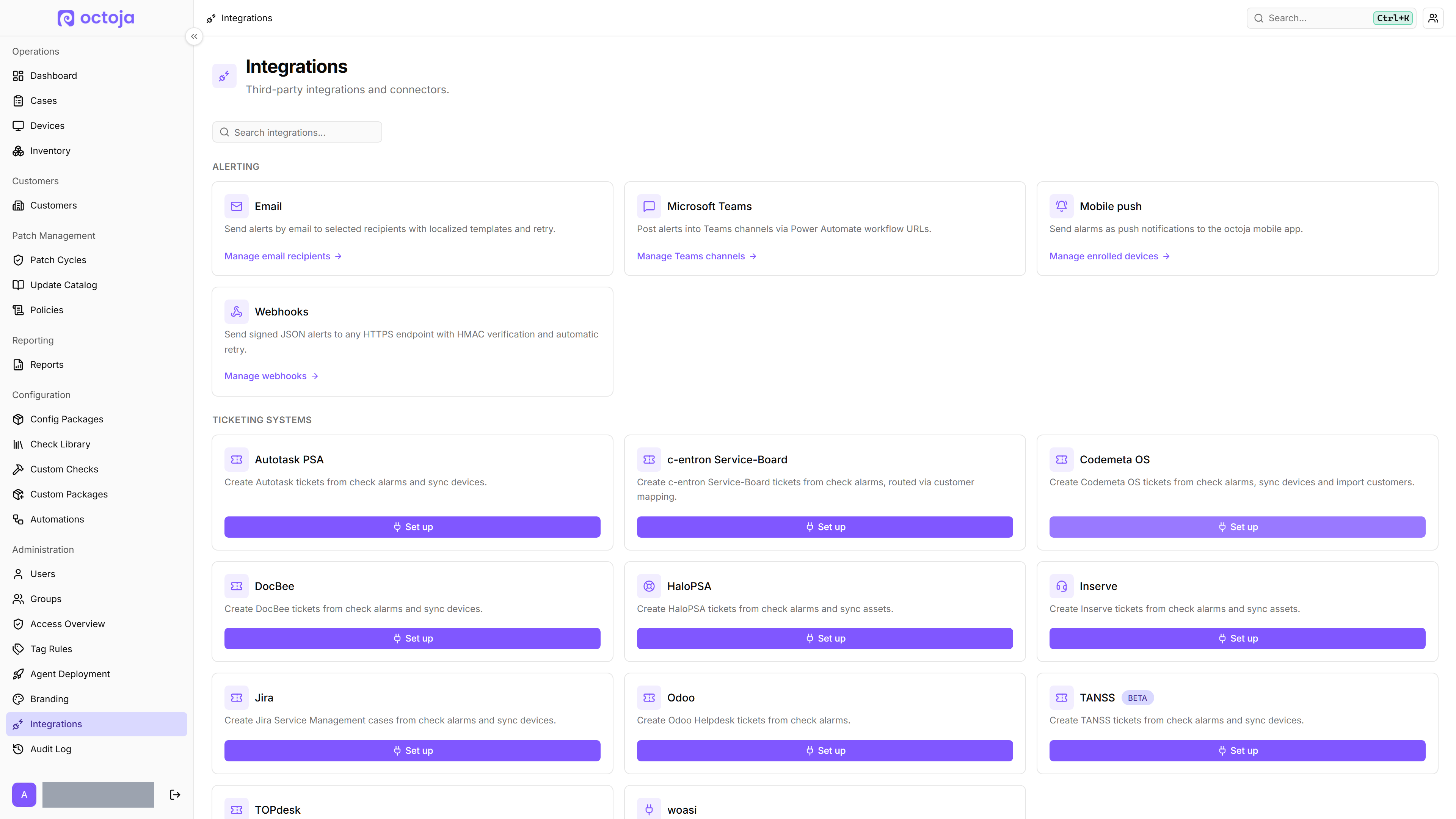
Task: Click the Automations workflow icon
Action: tap(18, 519)
